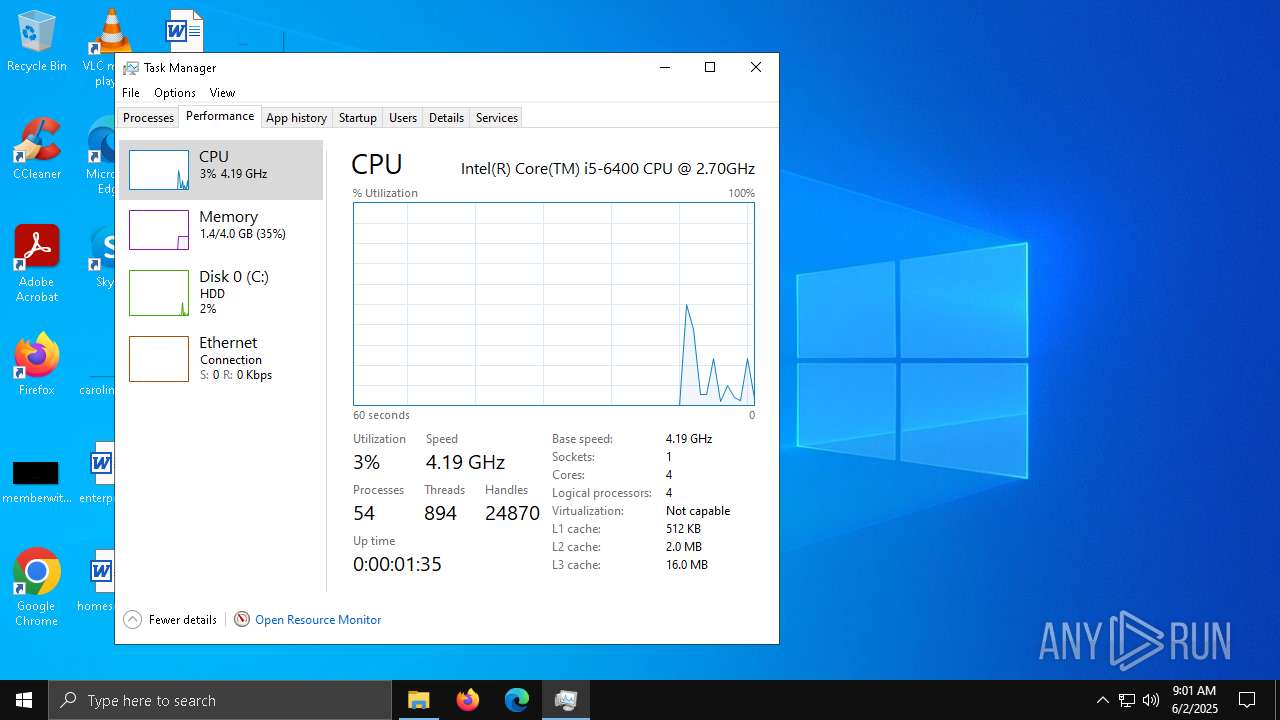
Task: Open the taskbar clock and date
Action: (x=1194, y=700)
